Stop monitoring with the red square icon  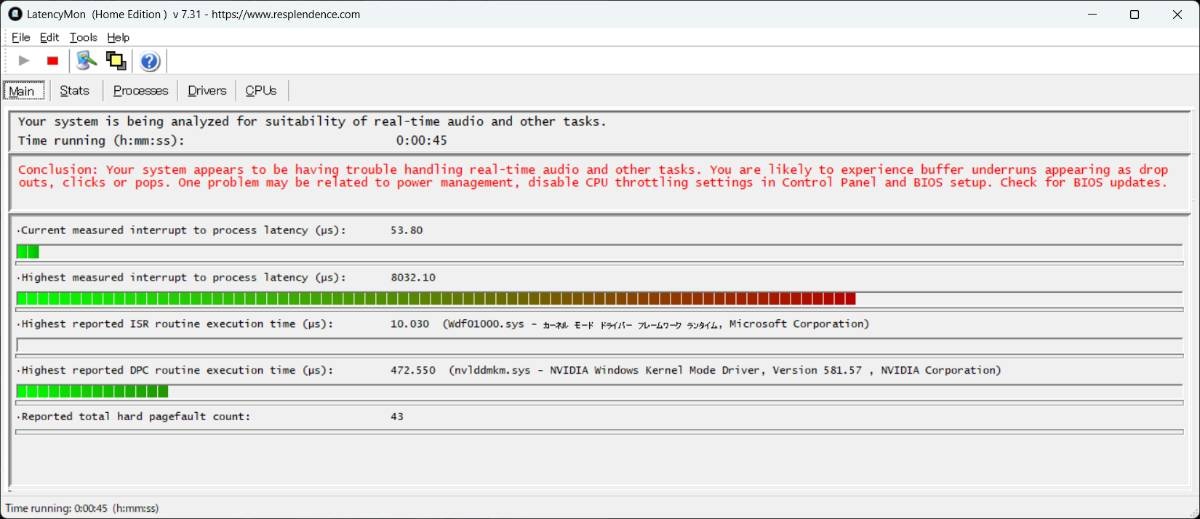pos(53,61)
